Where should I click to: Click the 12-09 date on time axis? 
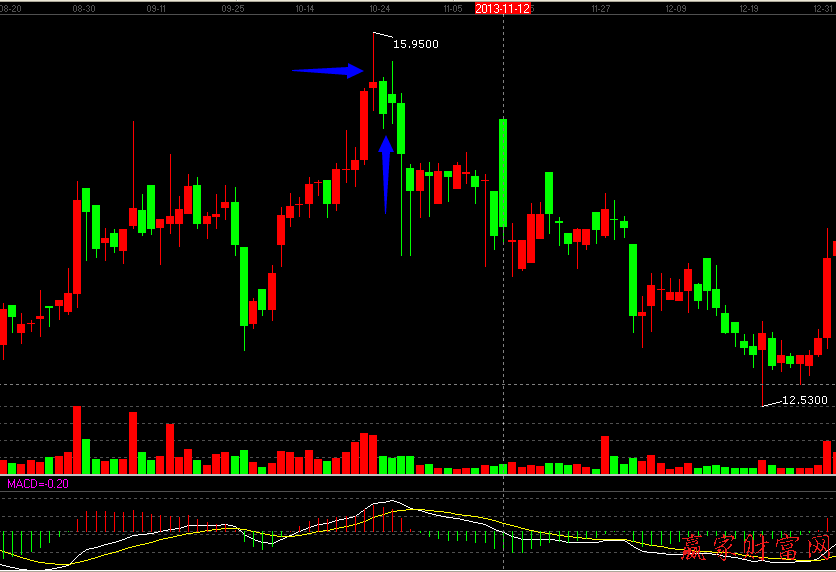(675, 8)
